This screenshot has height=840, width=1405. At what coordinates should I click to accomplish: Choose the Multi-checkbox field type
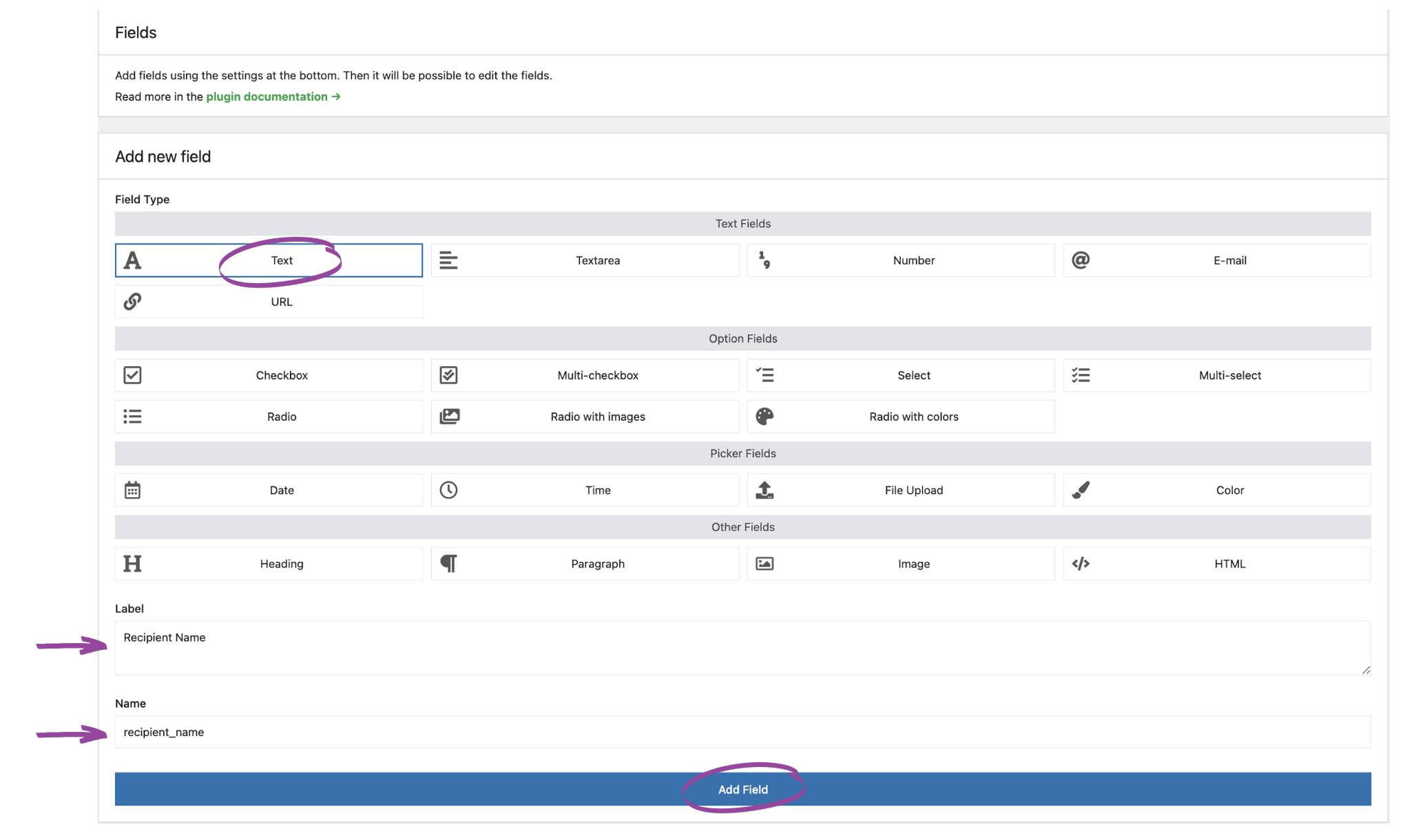pos(584,375)
